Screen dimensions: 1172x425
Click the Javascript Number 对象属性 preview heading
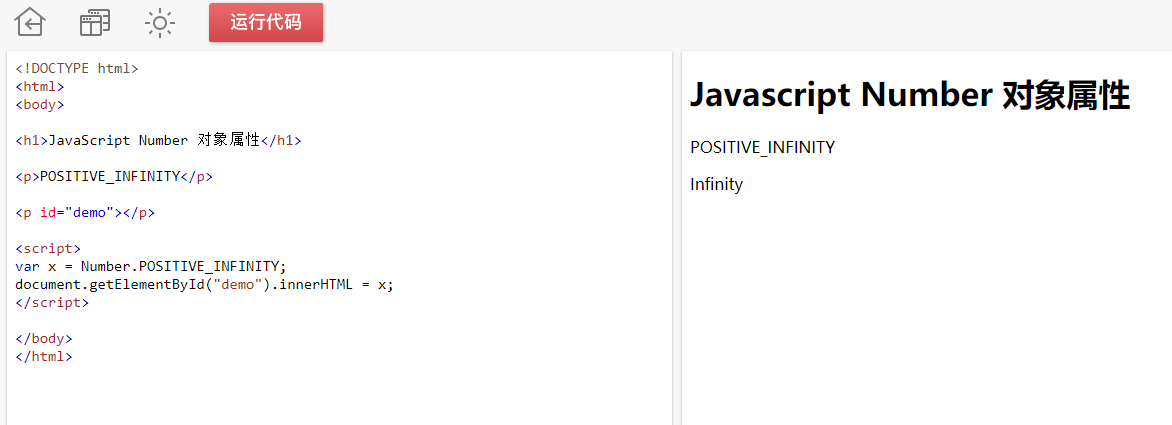(910, 96)
